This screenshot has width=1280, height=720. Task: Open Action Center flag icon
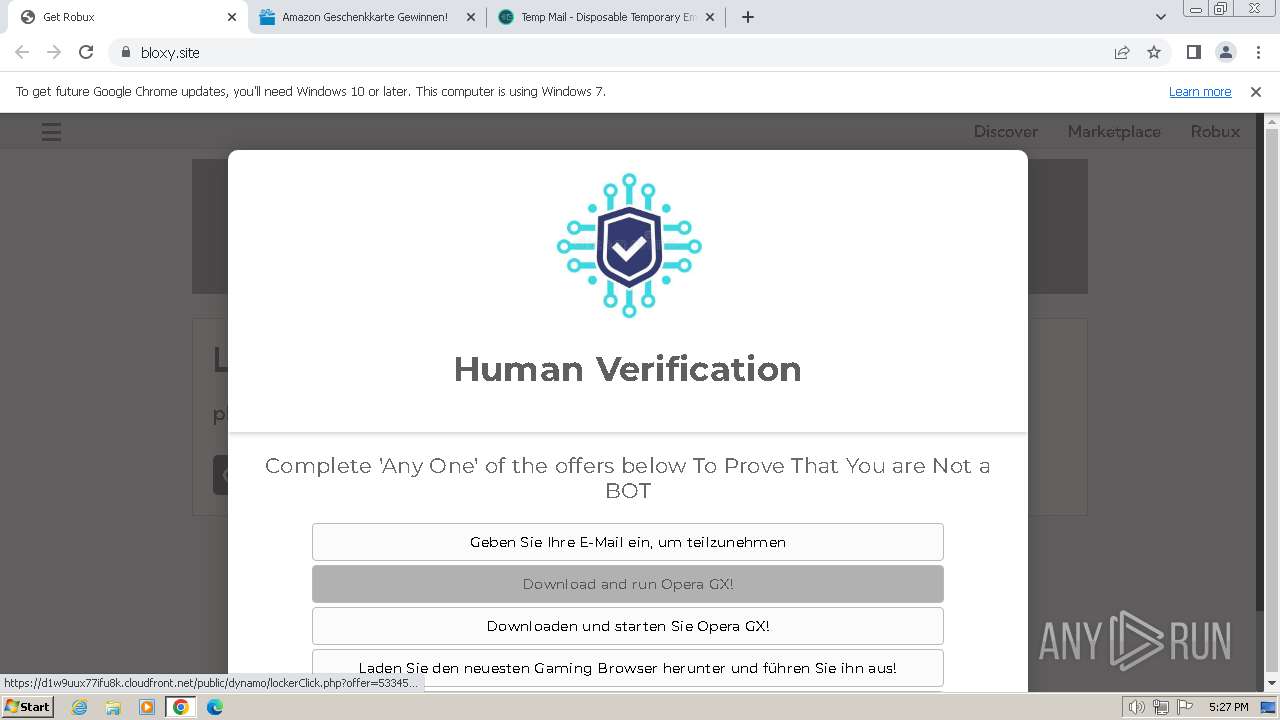coord(1184,707)
